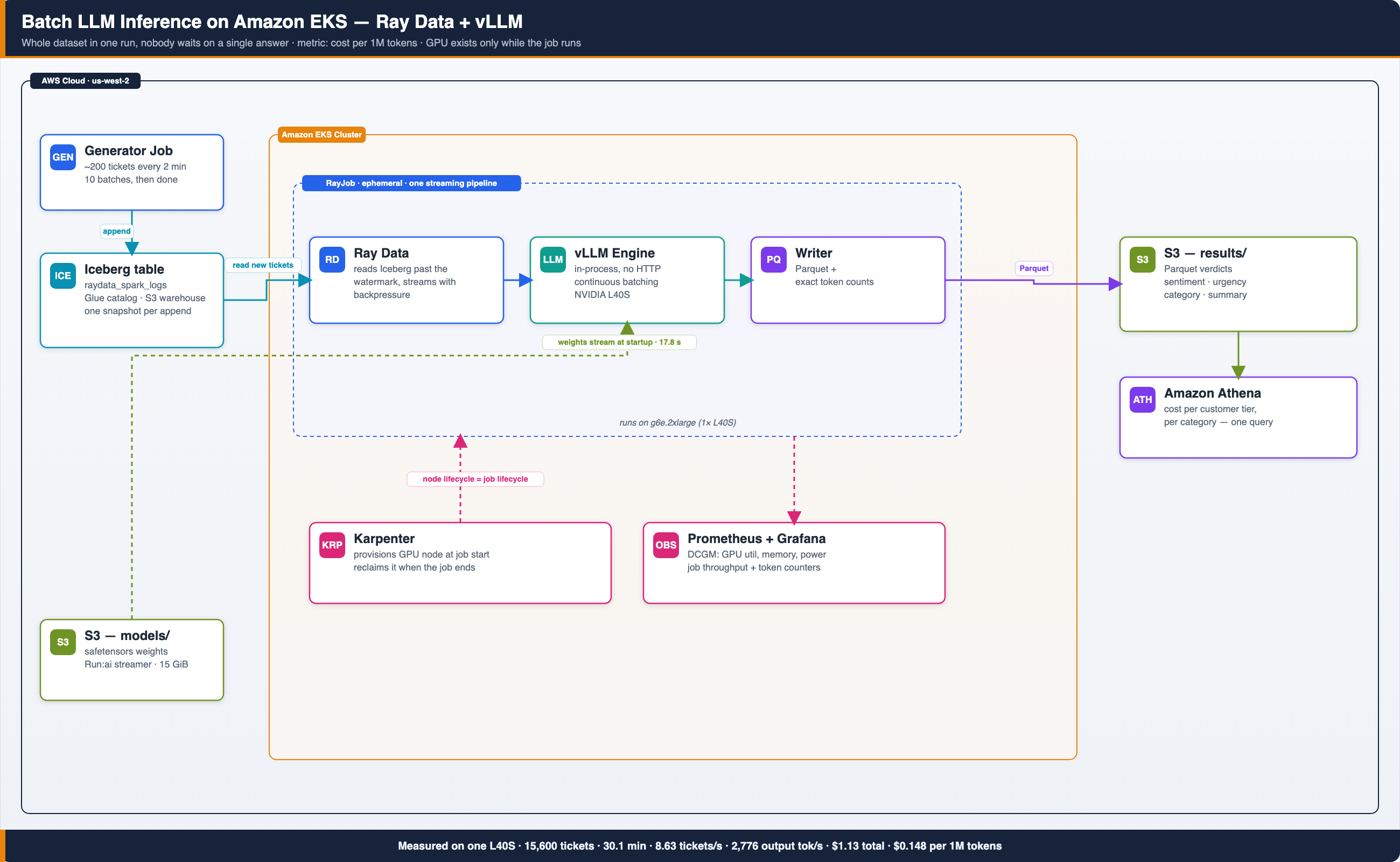This screenshot has width=1400, height=862.
Task: Click 'Run:ai streamer · 15 GiB' text
Action: click(x=136, y=665)
